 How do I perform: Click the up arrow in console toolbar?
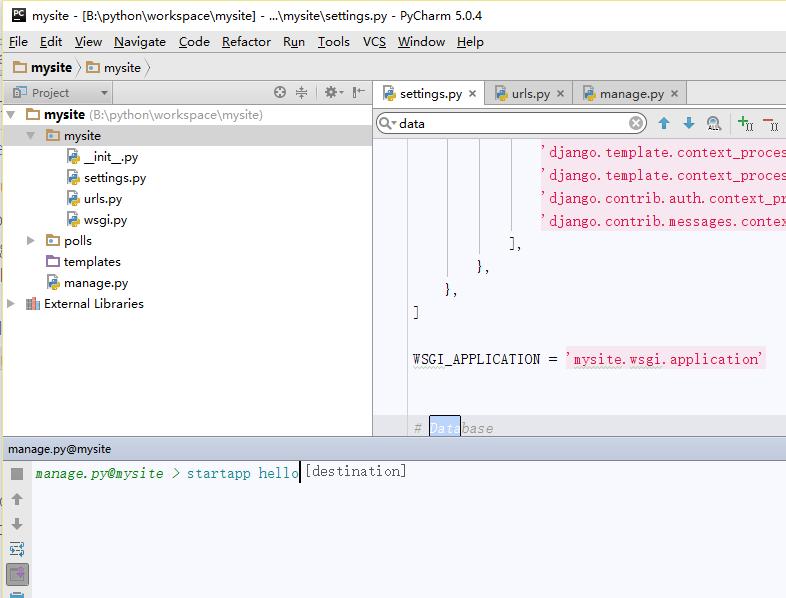[17, 499]
